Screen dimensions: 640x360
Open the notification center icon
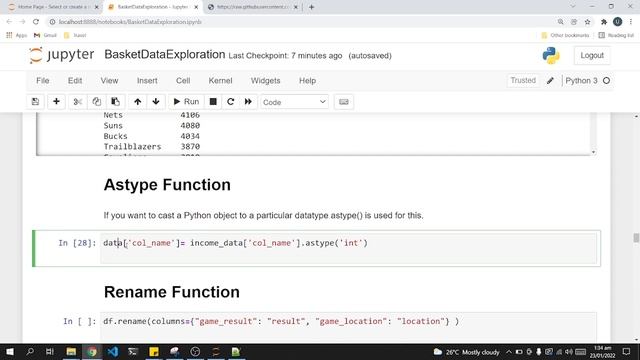(x=627, y=351)
